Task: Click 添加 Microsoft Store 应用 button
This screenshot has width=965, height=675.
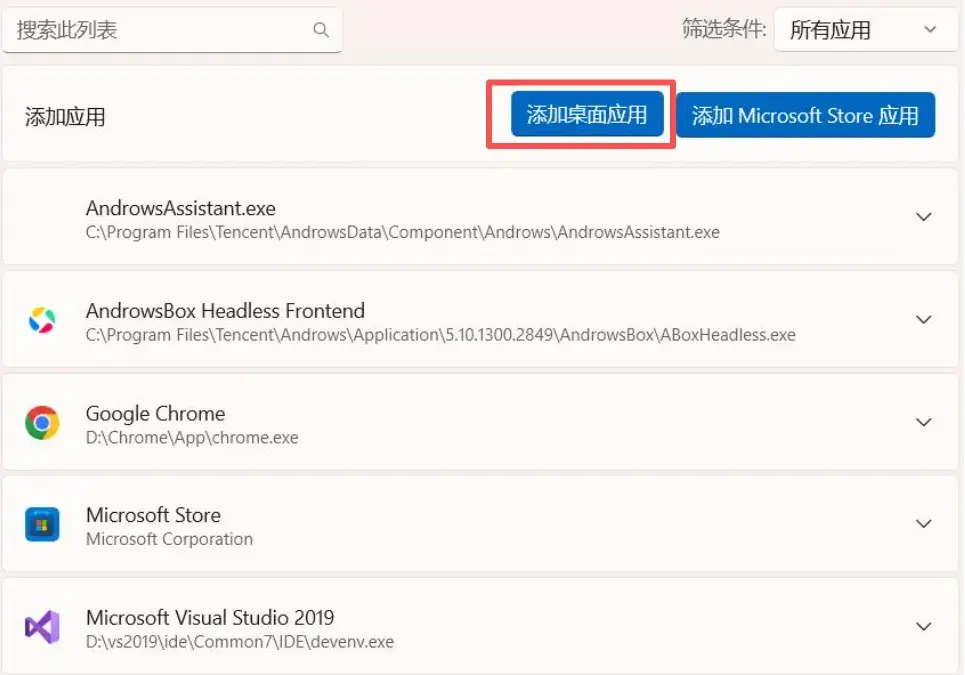Action: pyautogui.click(x=806, y=115)
